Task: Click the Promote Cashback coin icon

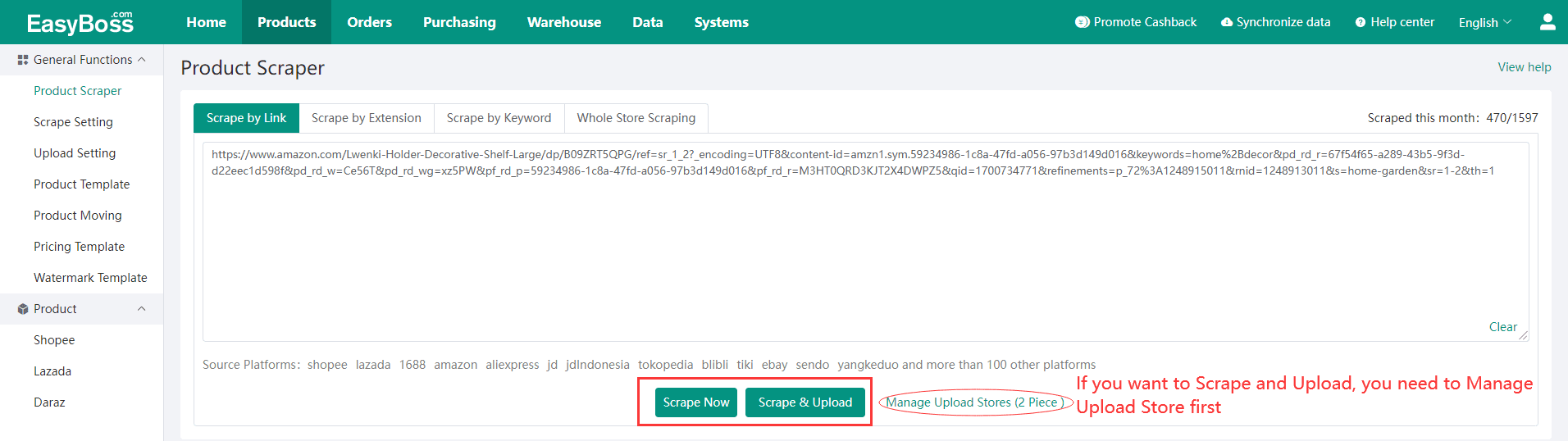Action: click(1082, 22)
